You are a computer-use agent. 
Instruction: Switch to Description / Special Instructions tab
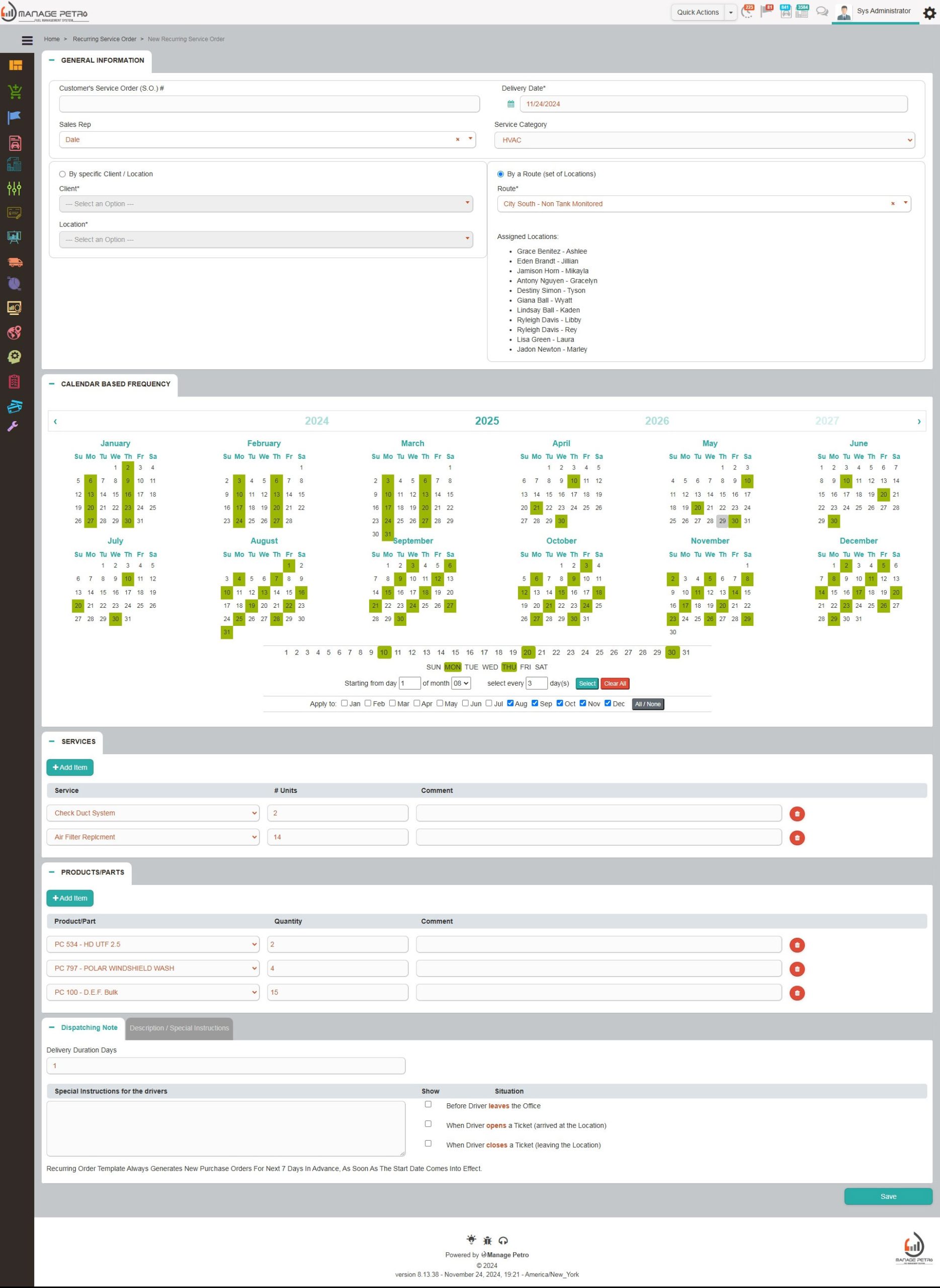[x=179, y=1028]
